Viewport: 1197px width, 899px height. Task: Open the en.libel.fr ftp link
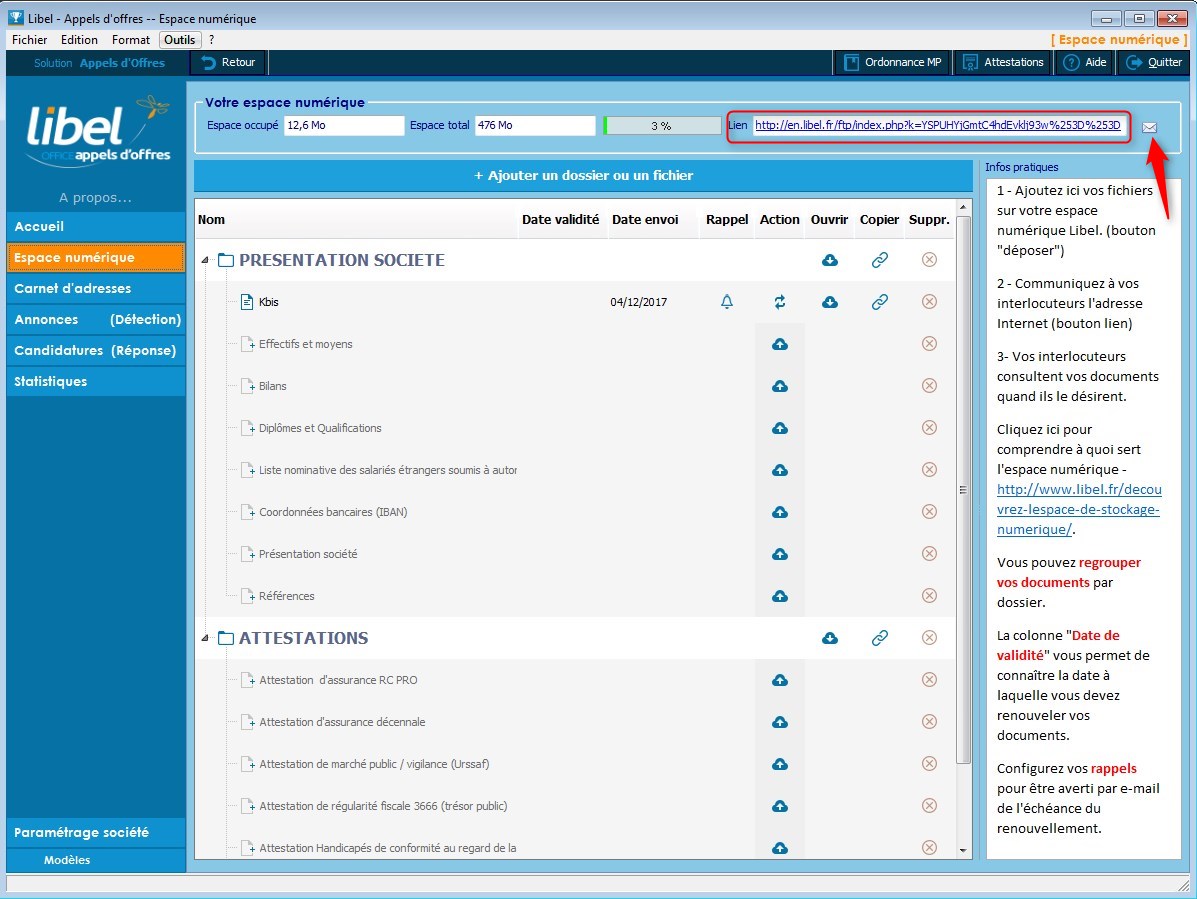pos(937,125)
